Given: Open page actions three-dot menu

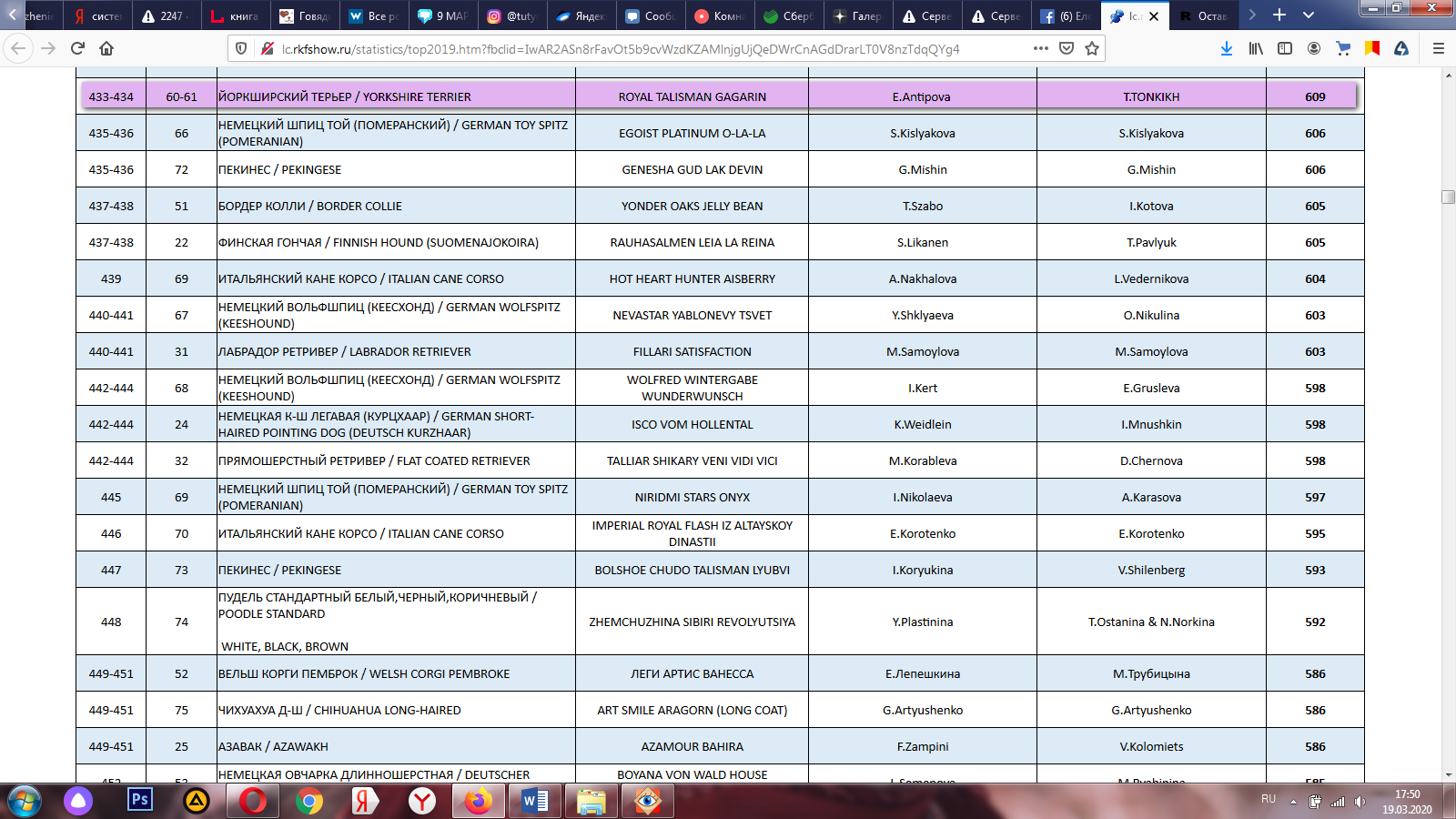Looking at the screenshot, I should coord(1041,48).
